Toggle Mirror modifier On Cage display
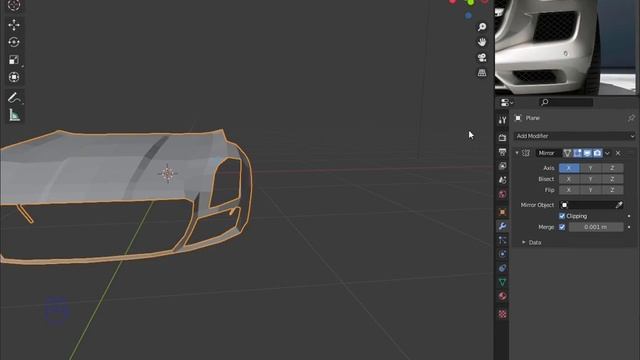Screen dimensions: 640x360 point(567,153)
